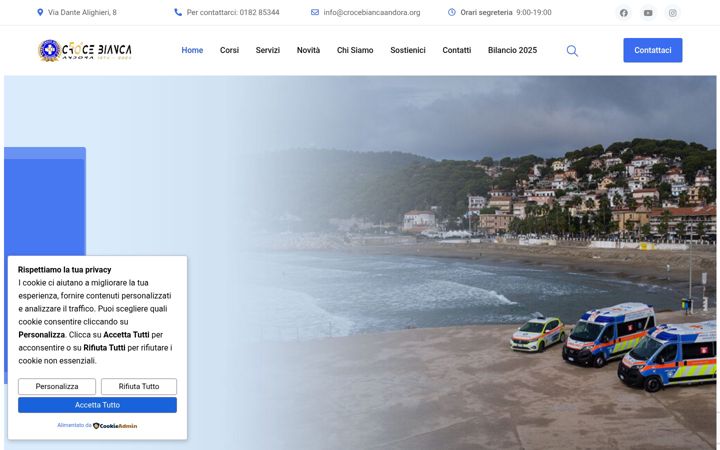Open the Chi Siamo menu item

tap(355, 50)
